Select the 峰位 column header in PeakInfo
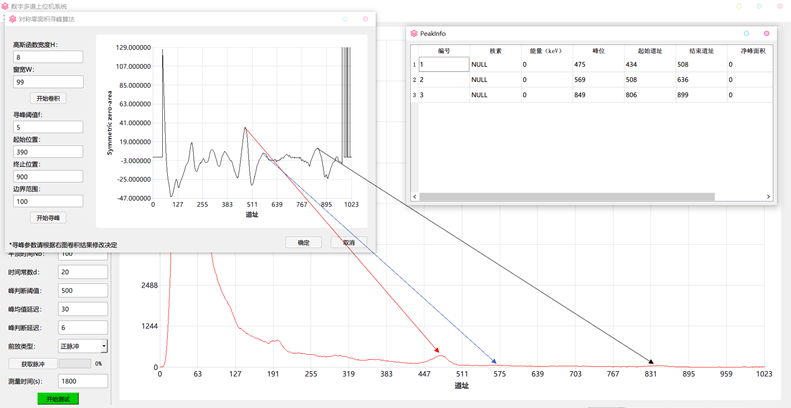The width and height of the screenshot is (791, 408). 598,51
